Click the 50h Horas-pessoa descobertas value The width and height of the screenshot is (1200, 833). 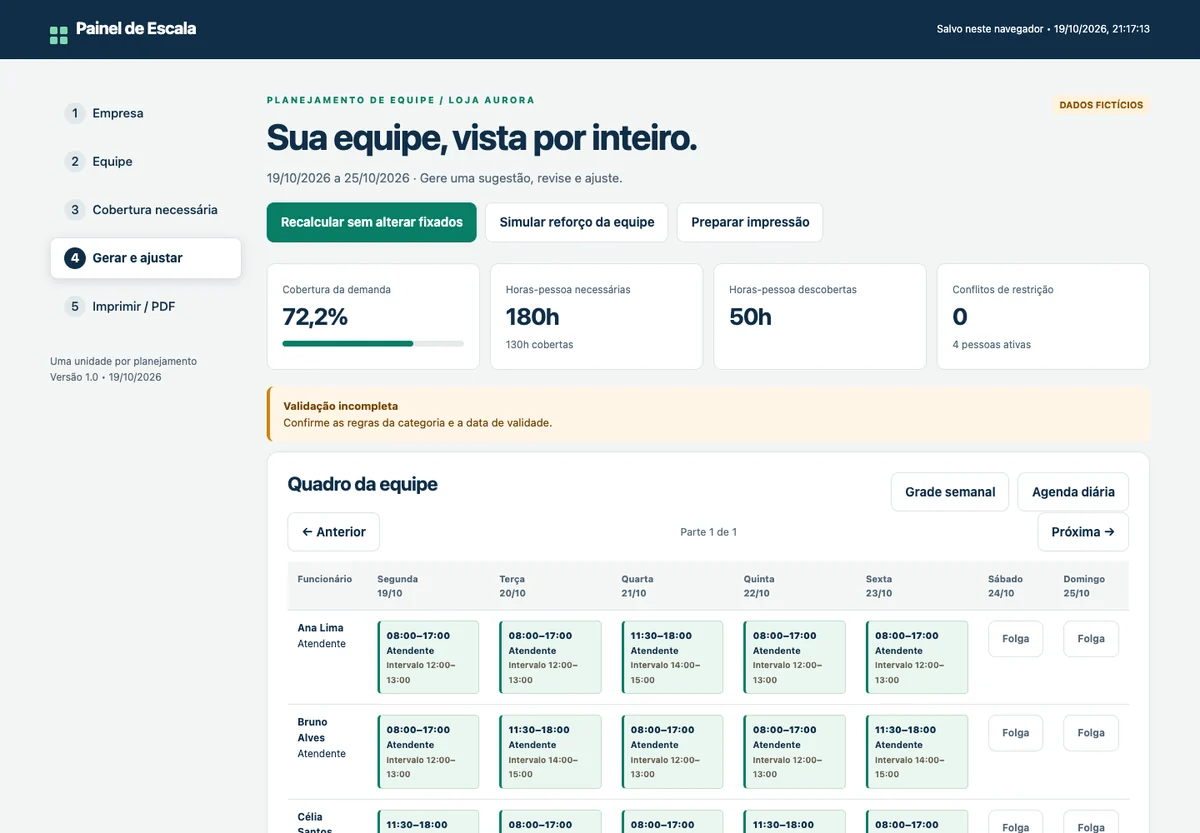750,317
